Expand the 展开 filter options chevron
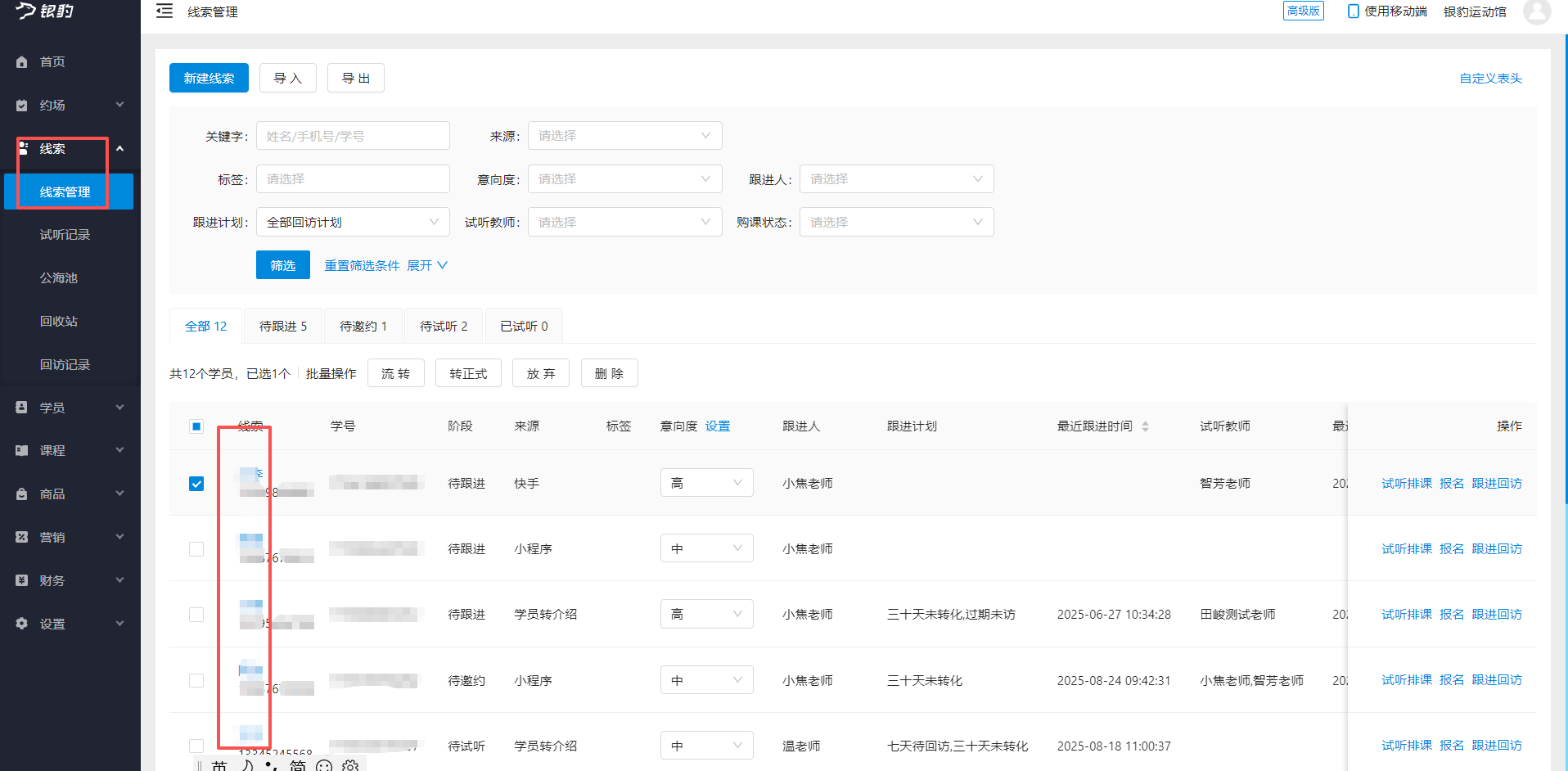 (426, 264)
